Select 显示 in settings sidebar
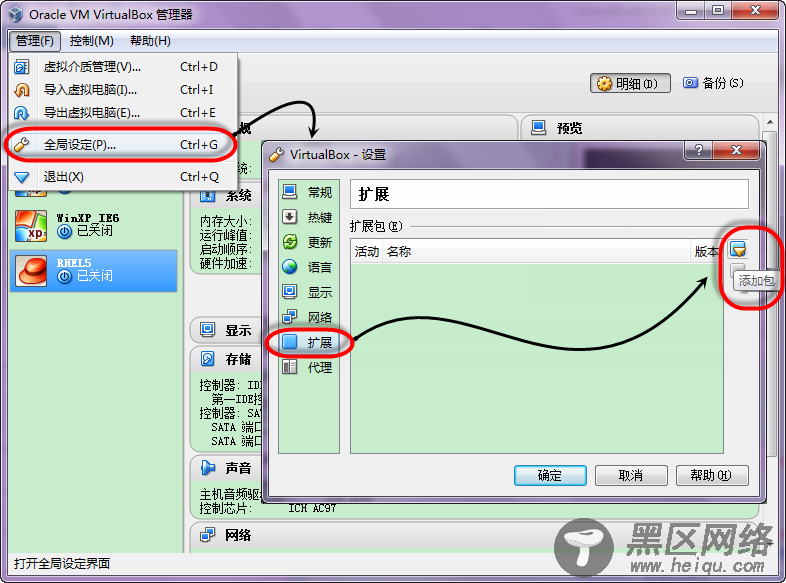Viewport: 786px width, 583px height. pos(309,292)
